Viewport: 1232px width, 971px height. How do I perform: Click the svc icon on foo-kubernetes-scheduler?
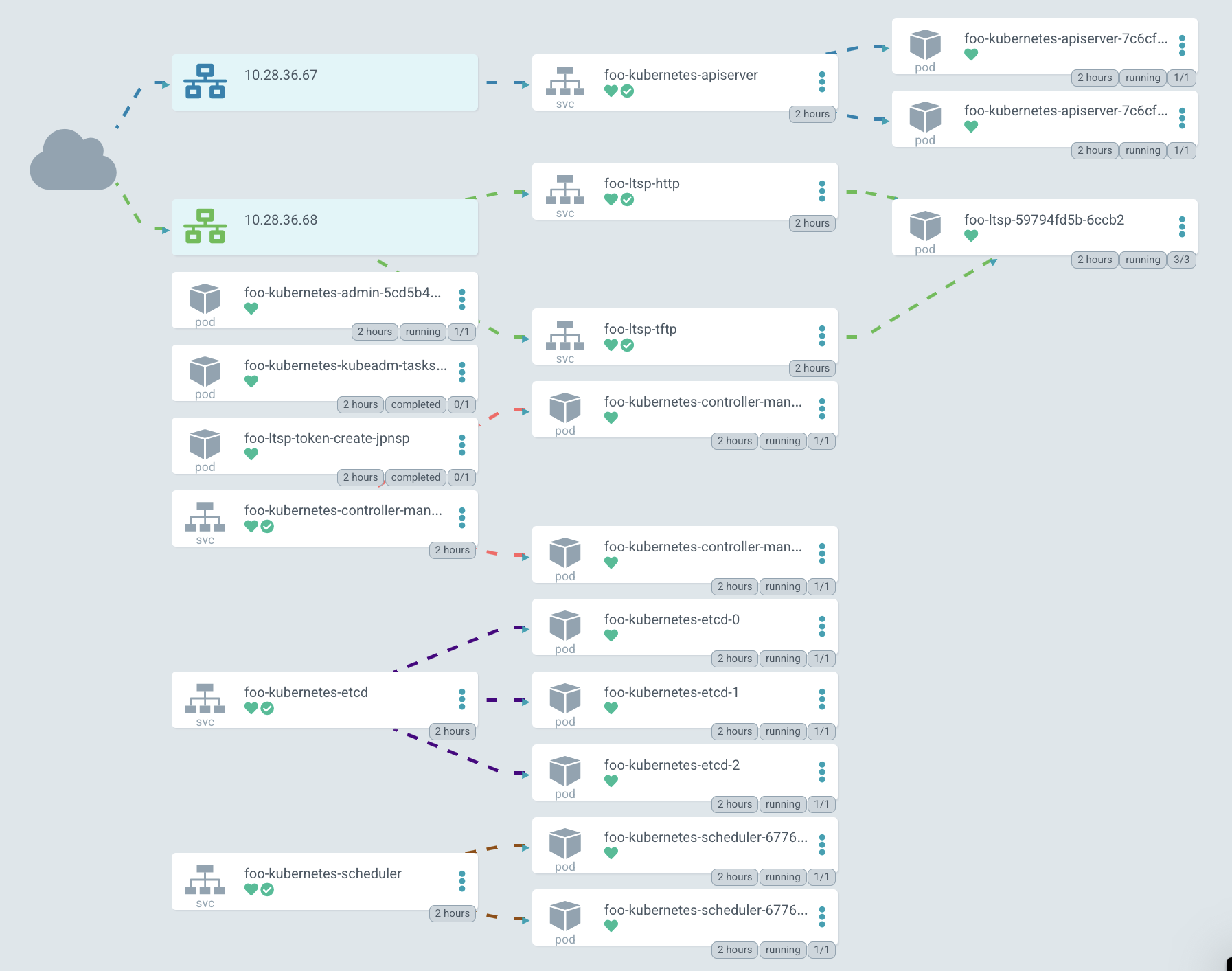click(205, 881)
